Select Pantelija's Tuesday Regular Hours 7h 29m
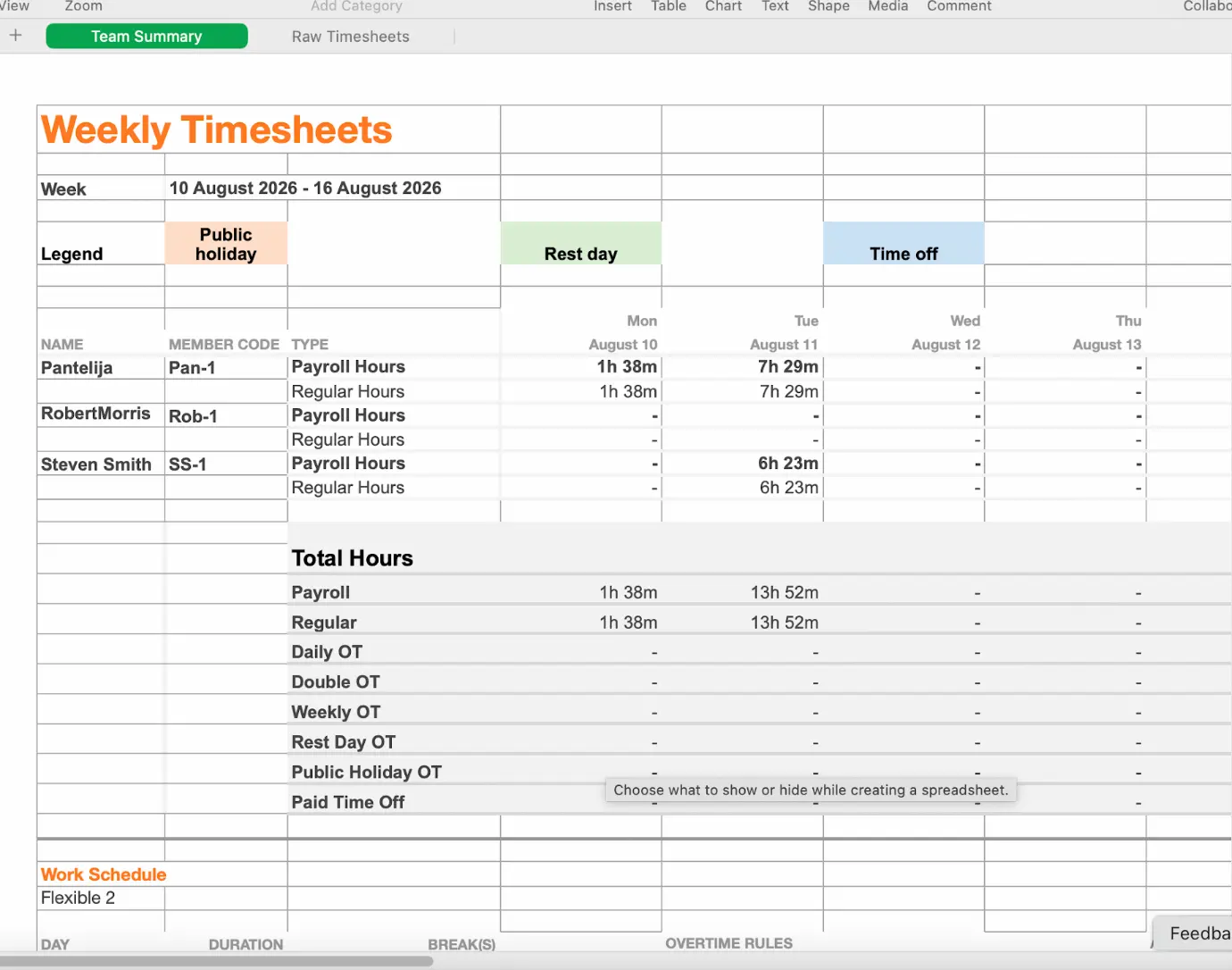 [x=742, y=391]
